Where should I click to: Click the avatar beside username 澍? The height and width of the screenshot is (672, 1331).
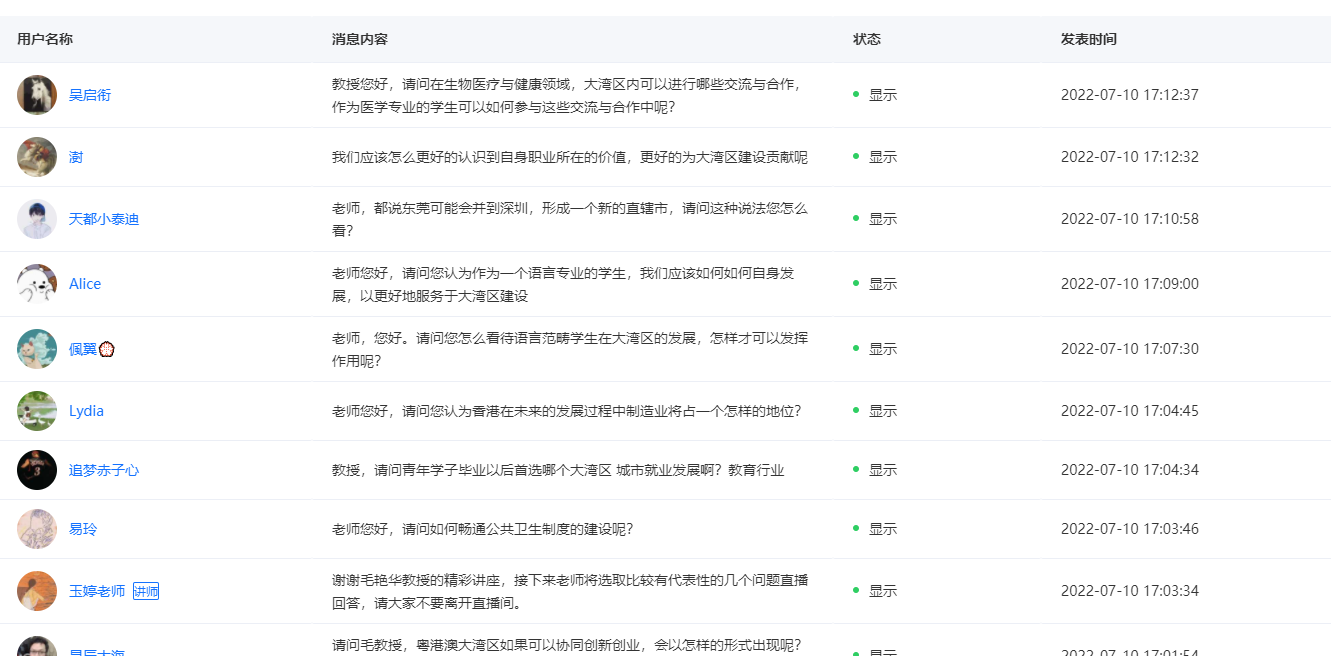(37, 157)
